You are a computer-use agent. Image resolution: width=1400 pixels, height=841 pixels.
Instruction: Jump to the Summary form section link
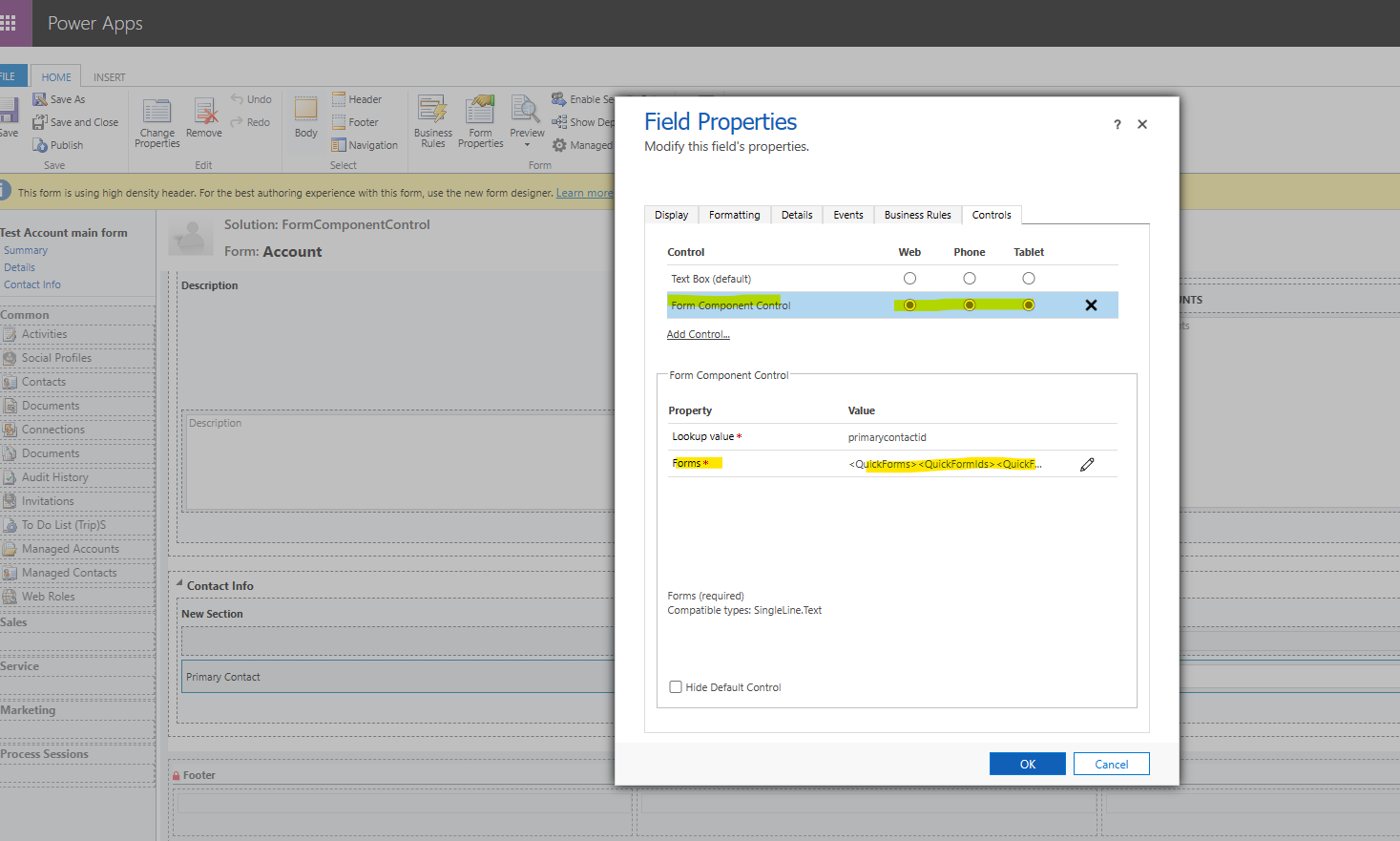(26, 250)
